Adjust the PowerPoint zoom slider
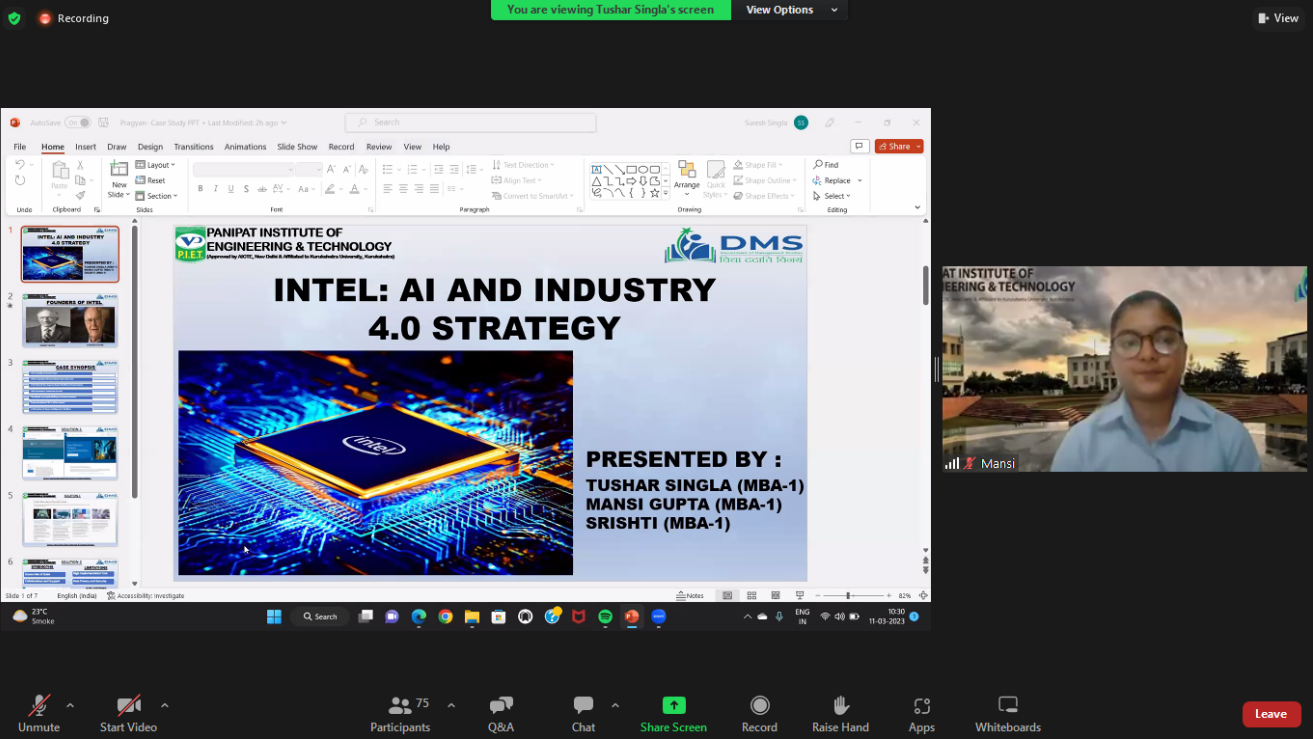Screen dimensions: 1313x739 pyautogui.click(x=848, y=596)
